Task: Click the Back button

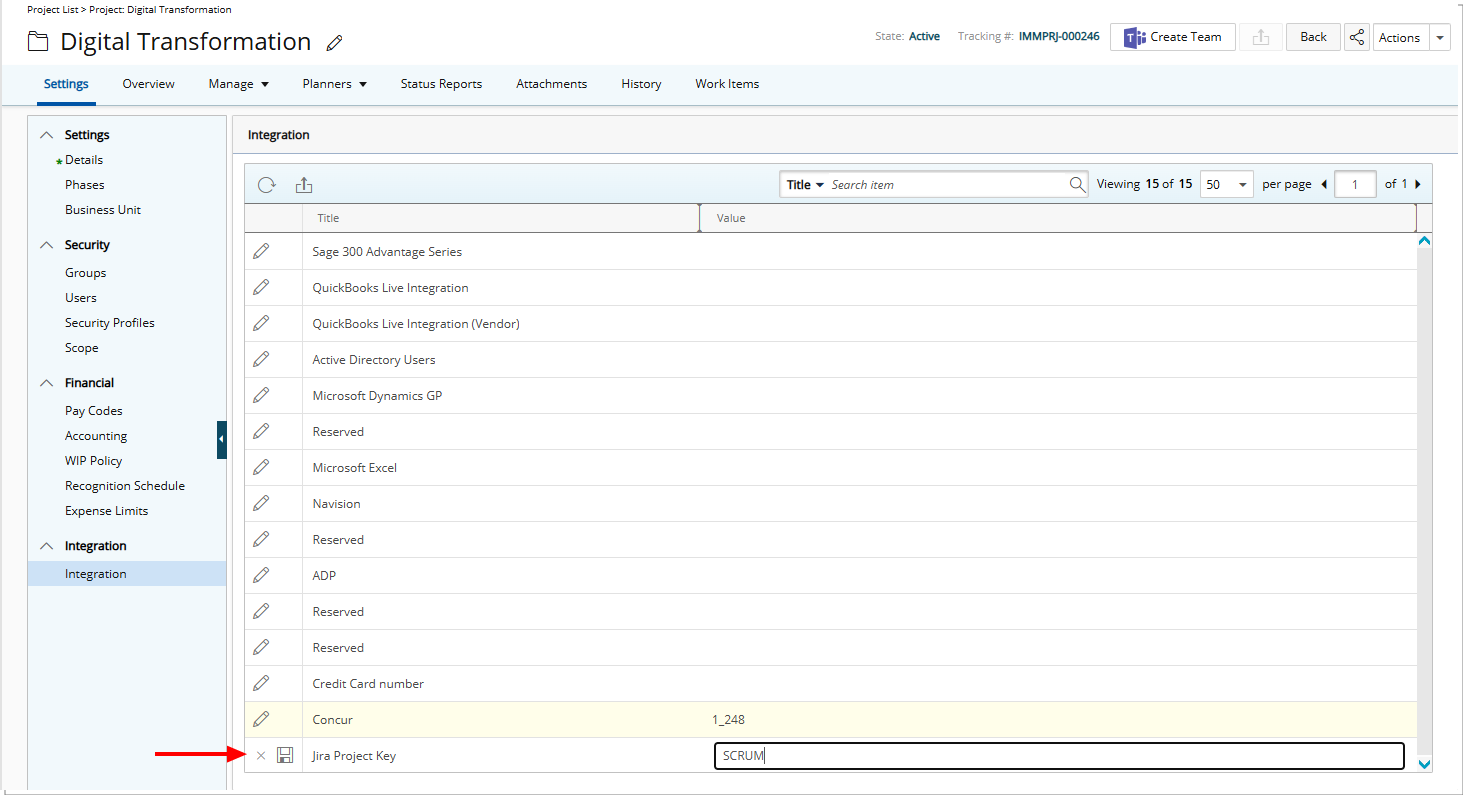Action: click(x=1313, y=37)
